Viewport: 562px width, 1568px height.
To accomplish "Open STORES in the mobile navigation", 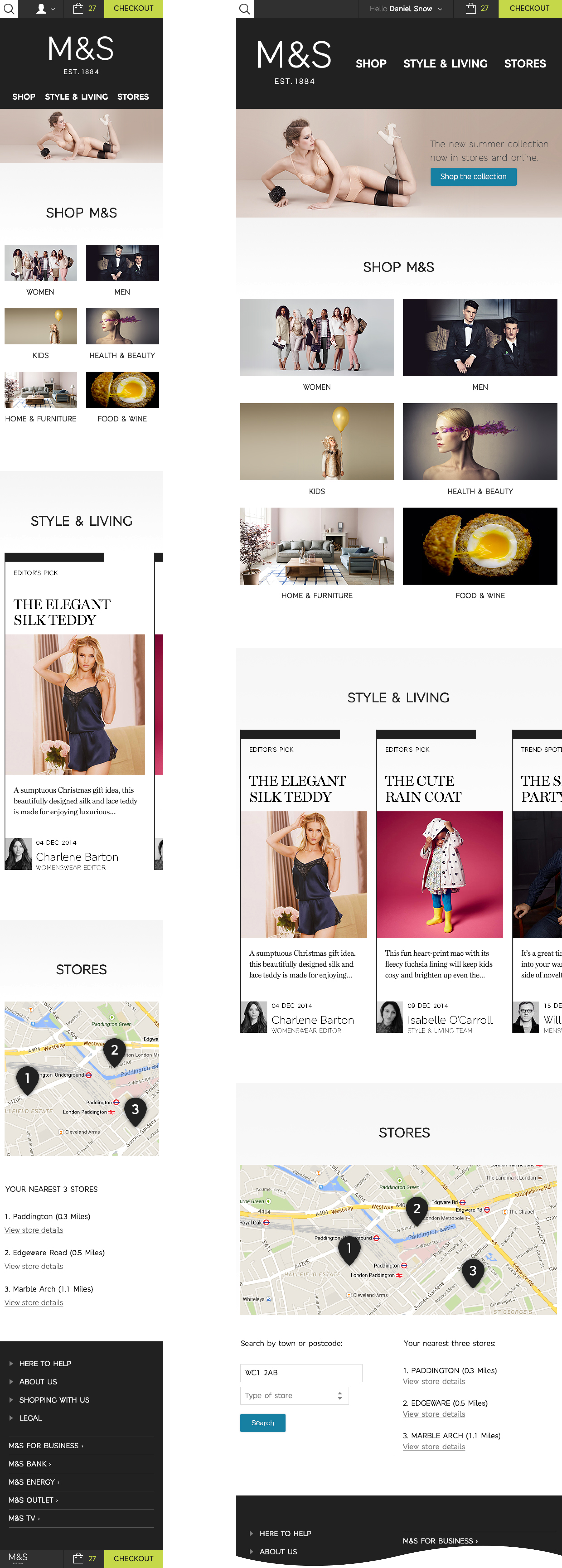I will click(x=133, y=97).
